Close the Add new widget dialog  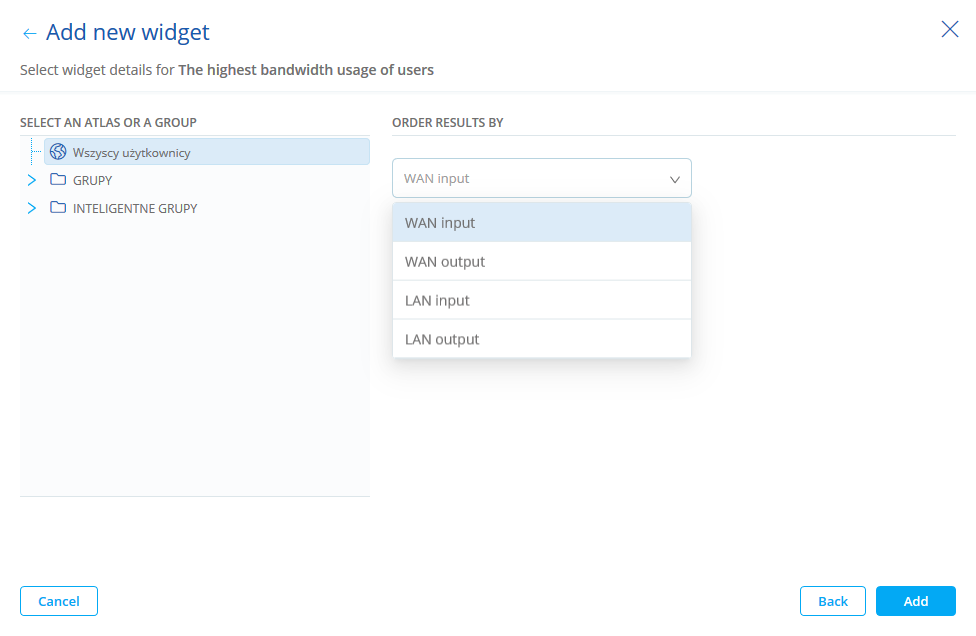949,29
